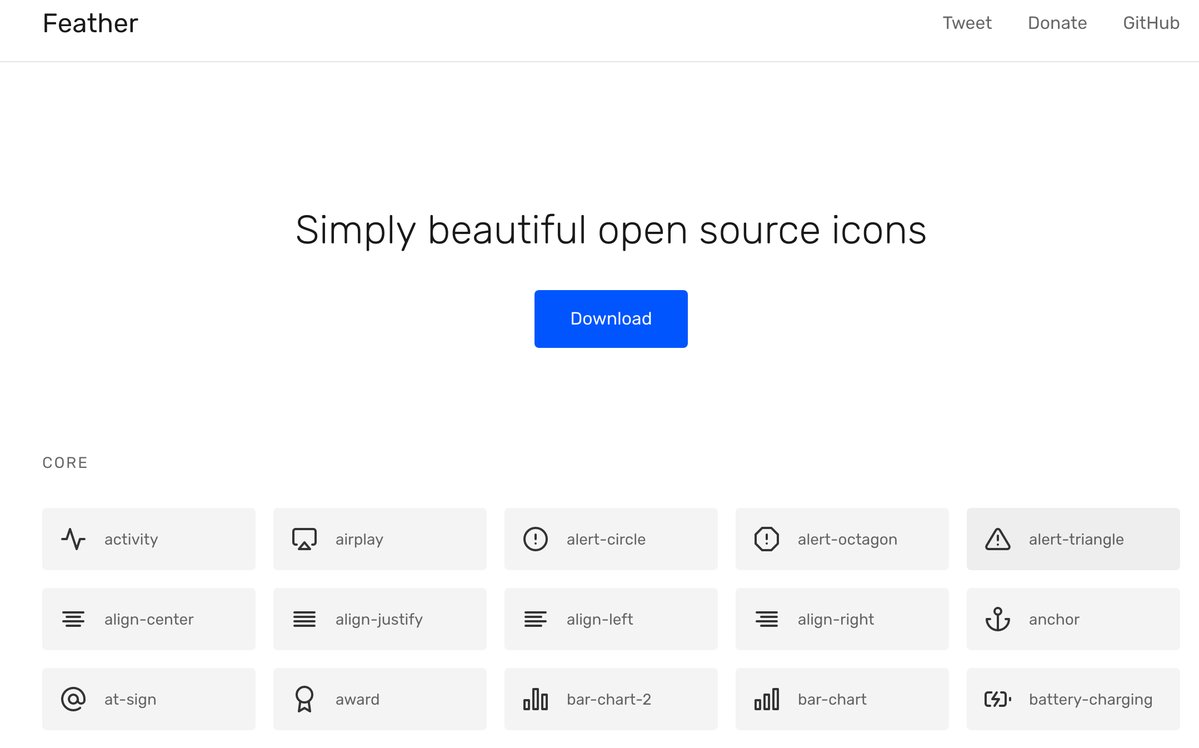Choose the anchor icon
The width and height of the screenshot is (1199, 748).
tap(998, 619)
